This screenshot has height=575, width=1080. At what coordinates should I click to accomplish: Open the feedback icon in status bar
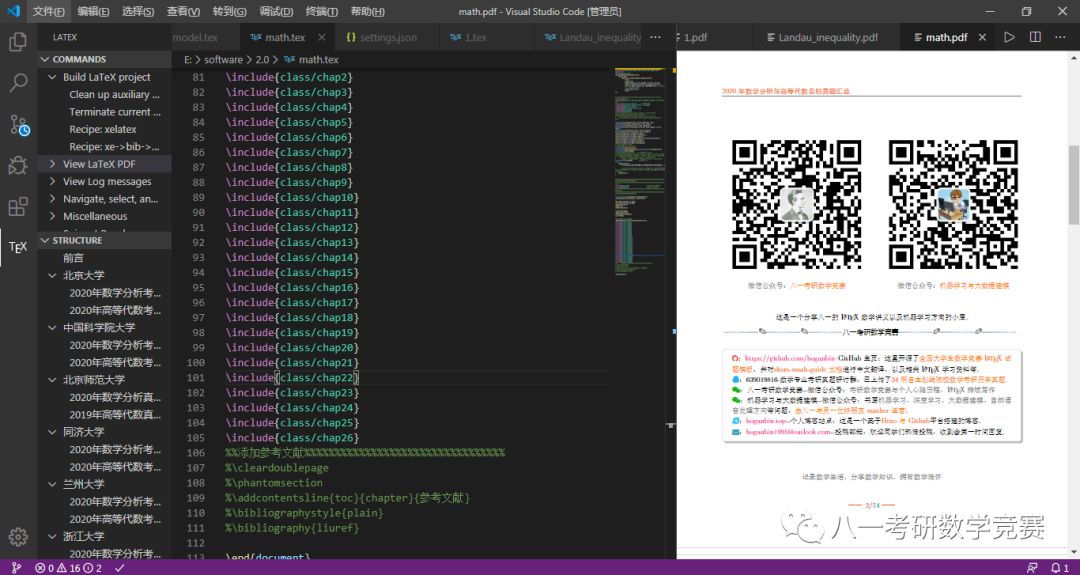tap(1032, 568)
